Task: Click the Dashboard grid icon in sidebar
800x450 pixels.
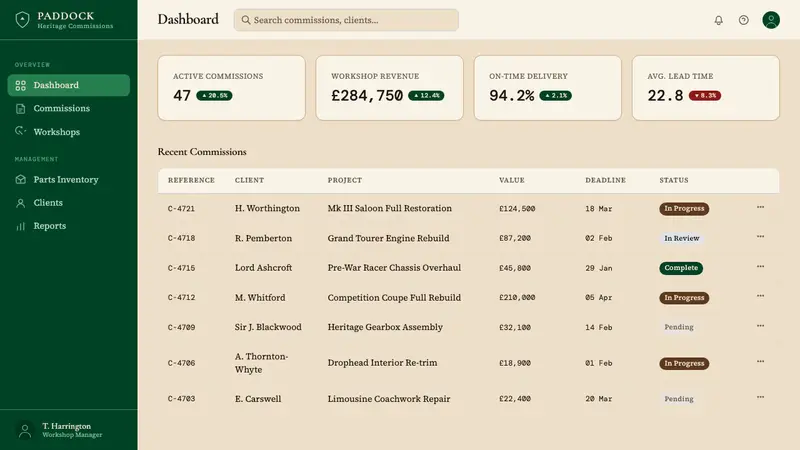Action: 20,85
